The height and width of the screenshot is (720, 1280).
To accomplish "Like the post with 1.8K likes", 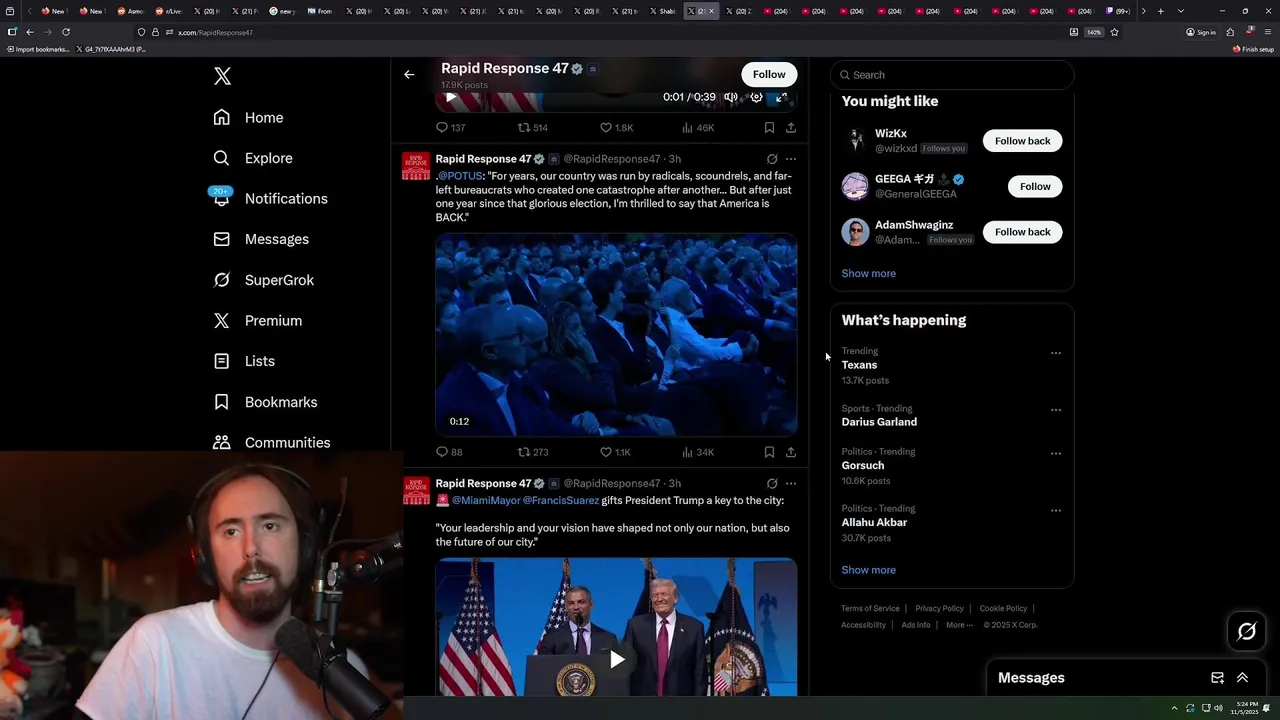I will [616, 128].
